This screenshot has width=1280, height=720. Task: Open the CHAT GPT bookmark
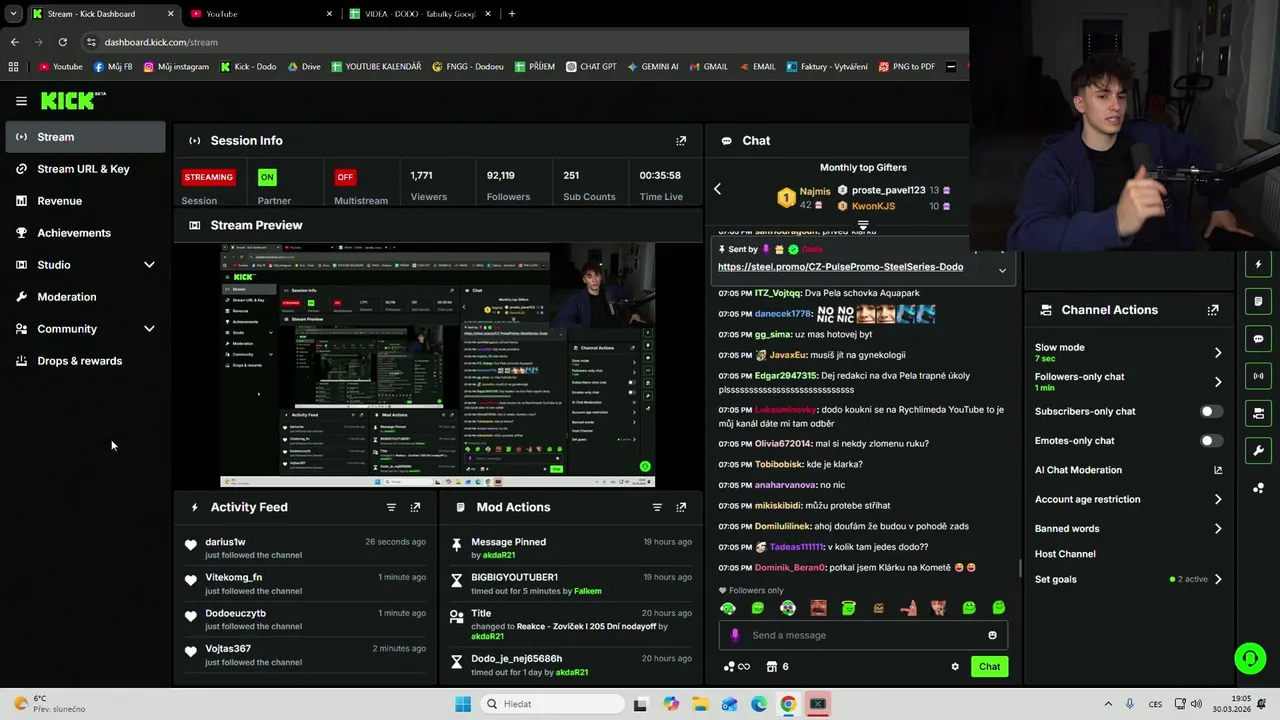590,67
